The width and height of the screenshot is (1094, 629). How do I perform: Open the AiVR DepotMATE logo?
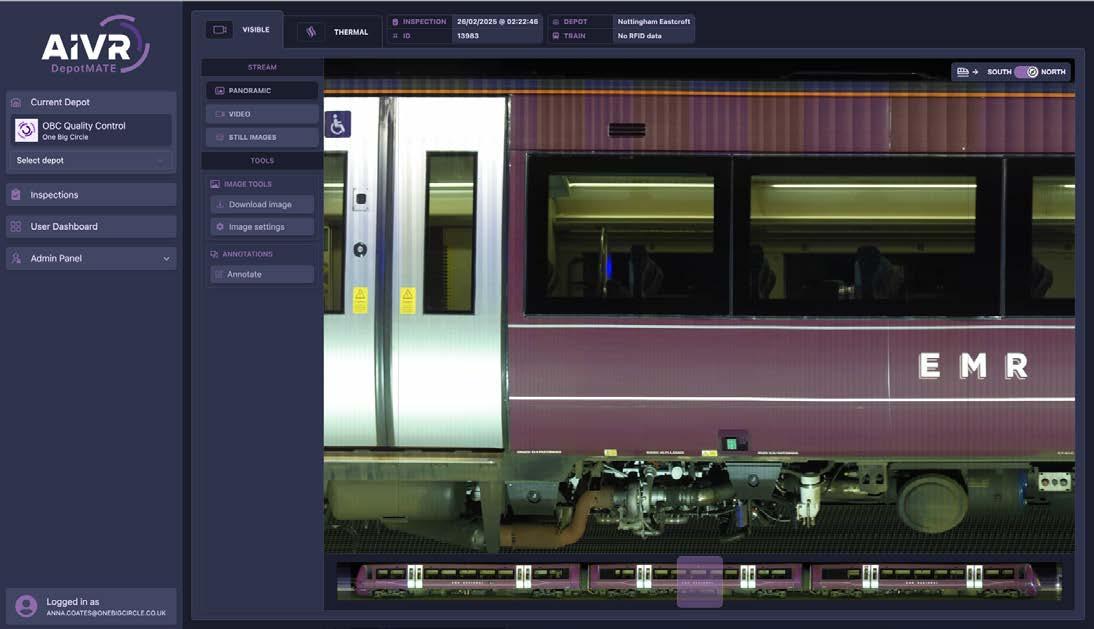(x=95, y=45)
